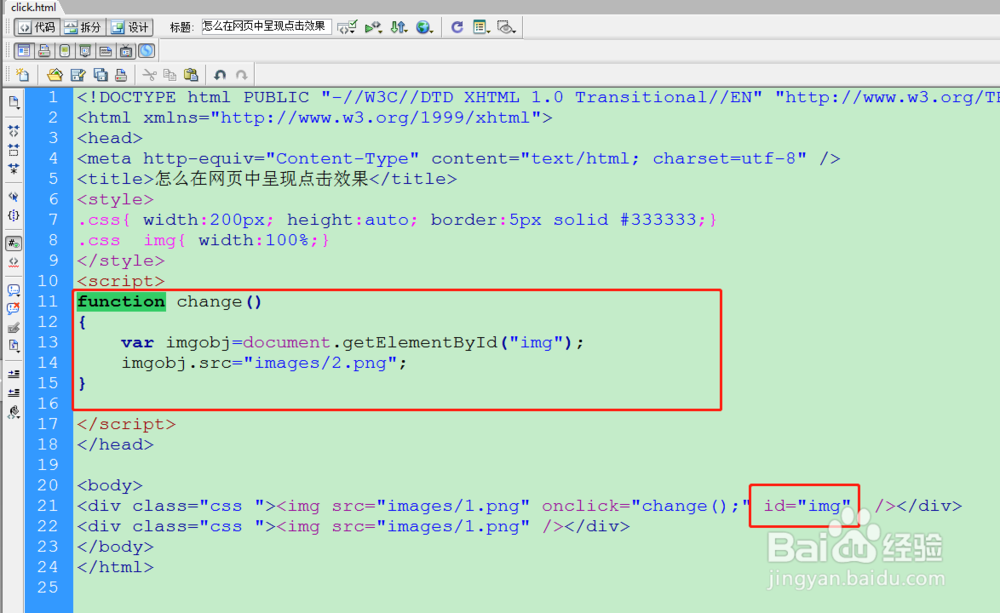The image size is (1000, 613).
Task: Click the id="img" attribute text
Action: pos(807,506)
